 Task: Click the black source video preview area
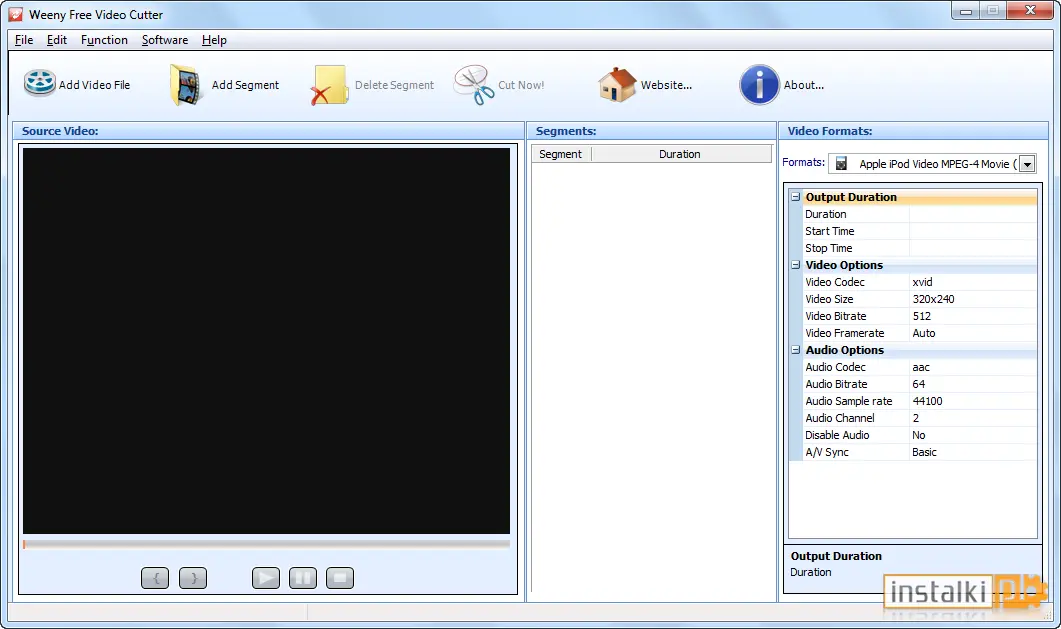pyautogui.click(x=267, y=341)
